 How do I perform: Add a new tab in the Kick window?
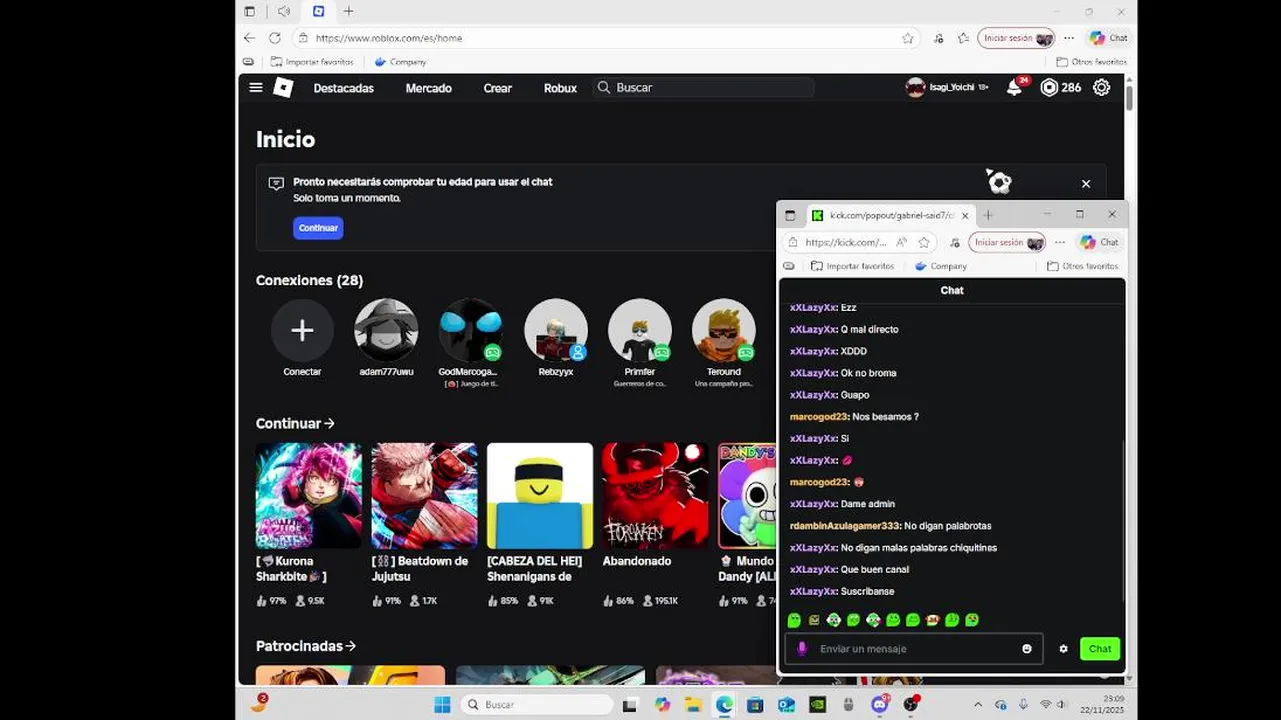click(988, 215)
